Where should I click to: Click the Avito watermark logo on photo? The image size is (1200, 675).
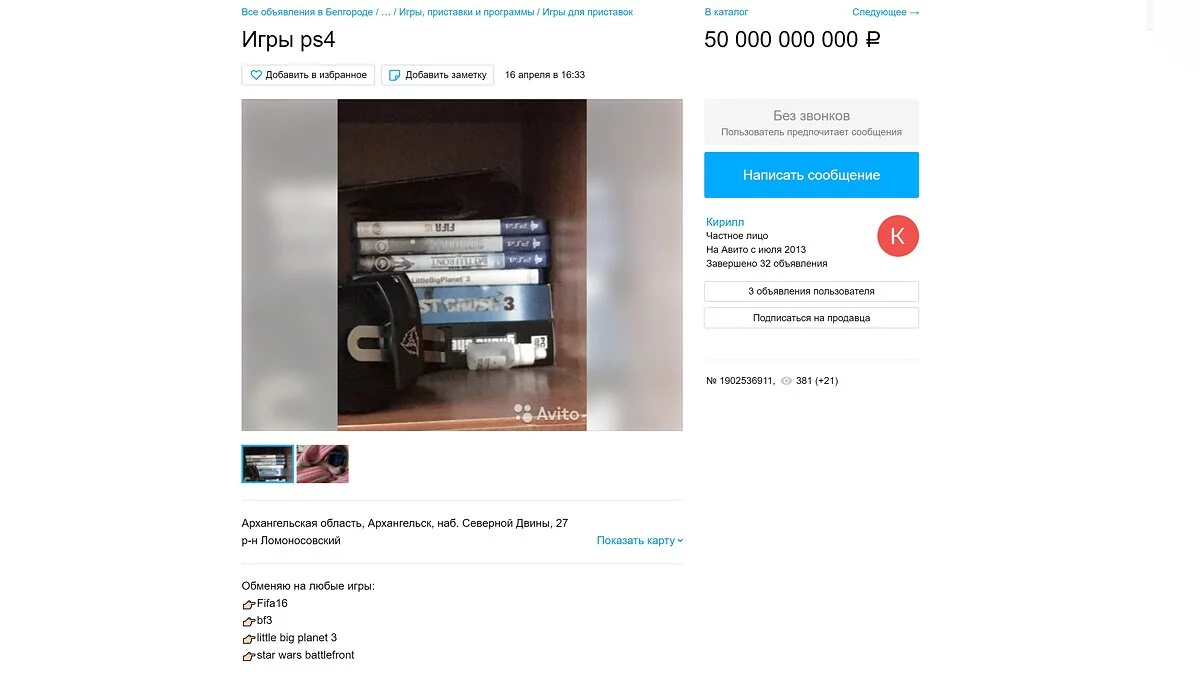tap(547, 412)
